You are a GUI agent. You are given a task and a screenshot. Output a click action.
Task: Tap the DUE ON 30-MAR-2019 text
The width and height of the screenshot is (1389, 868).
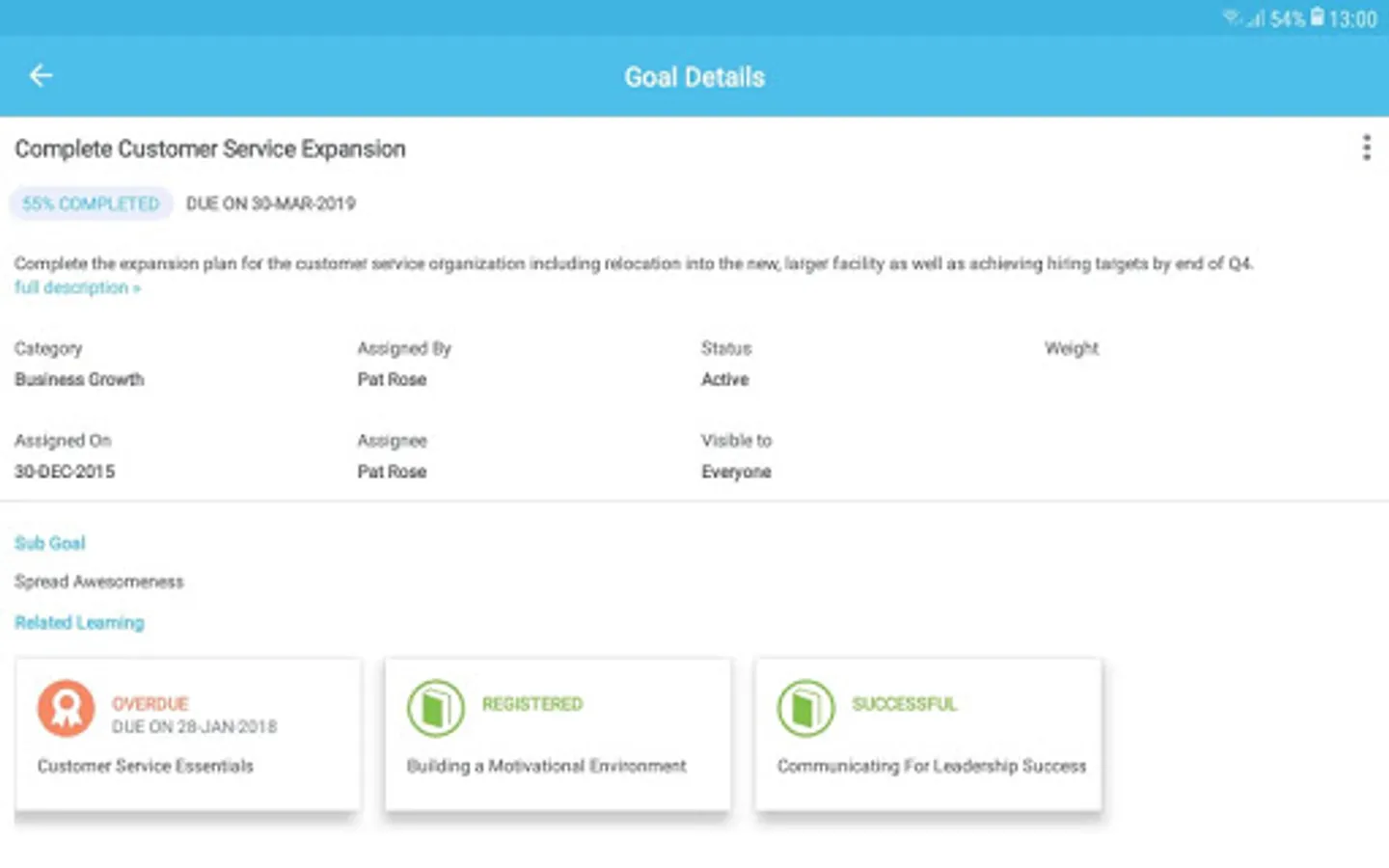pos(270,203)
